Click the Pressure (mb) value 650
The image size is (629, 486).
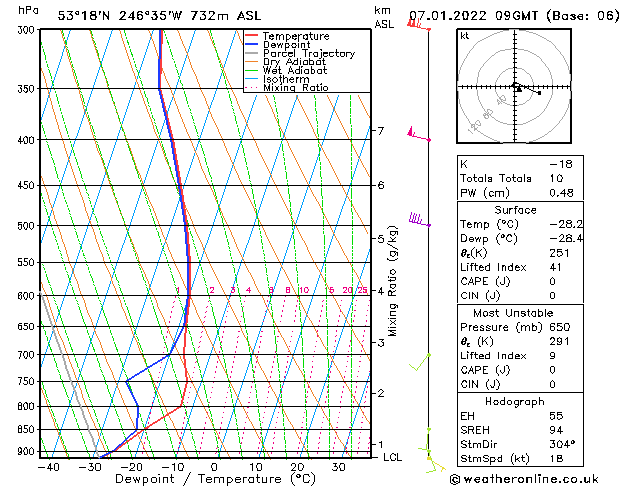[560, 327]
